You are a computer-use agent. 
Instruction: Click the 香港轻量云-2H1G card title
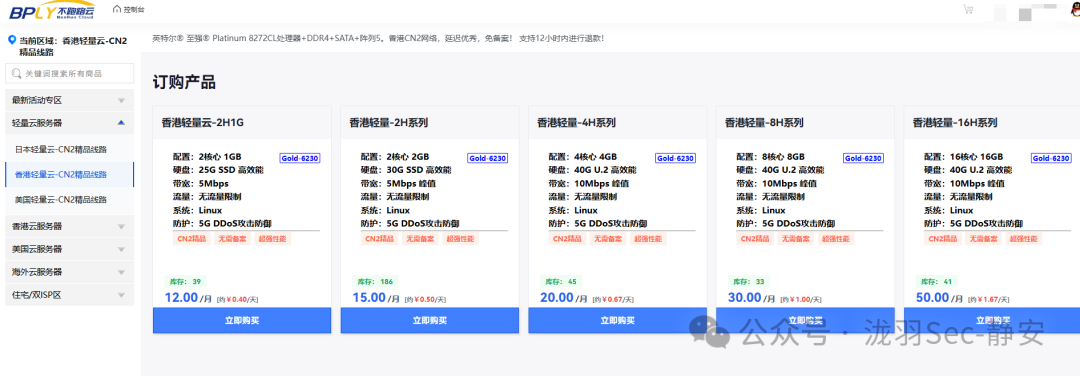pos(202,123)
